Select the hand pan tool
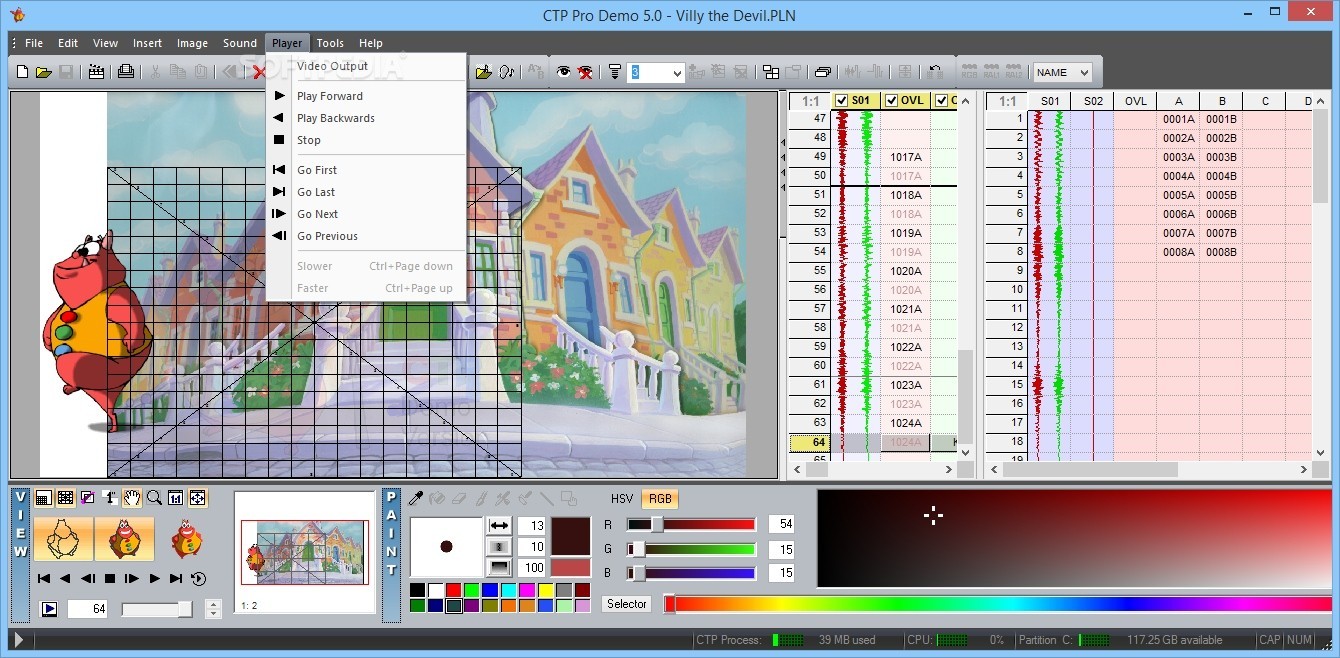 pos(132,497)
